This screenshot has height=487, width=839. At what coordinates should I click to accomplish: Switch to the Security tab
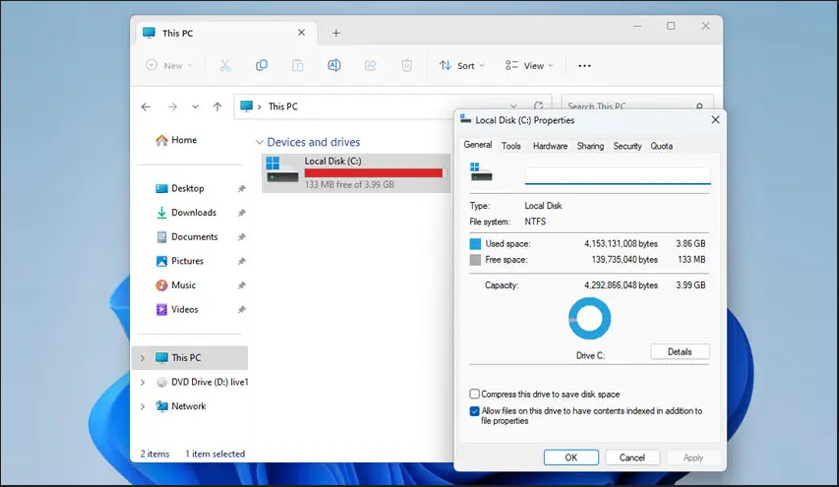pos(627,146)
